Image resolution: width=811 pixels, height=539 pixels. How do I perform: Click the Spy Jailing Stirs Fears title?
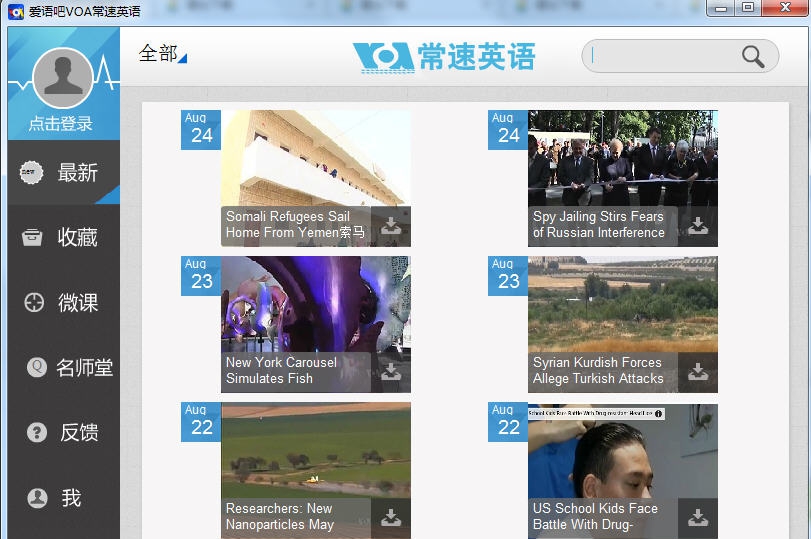pyautogui.click(x=598, y=224)
